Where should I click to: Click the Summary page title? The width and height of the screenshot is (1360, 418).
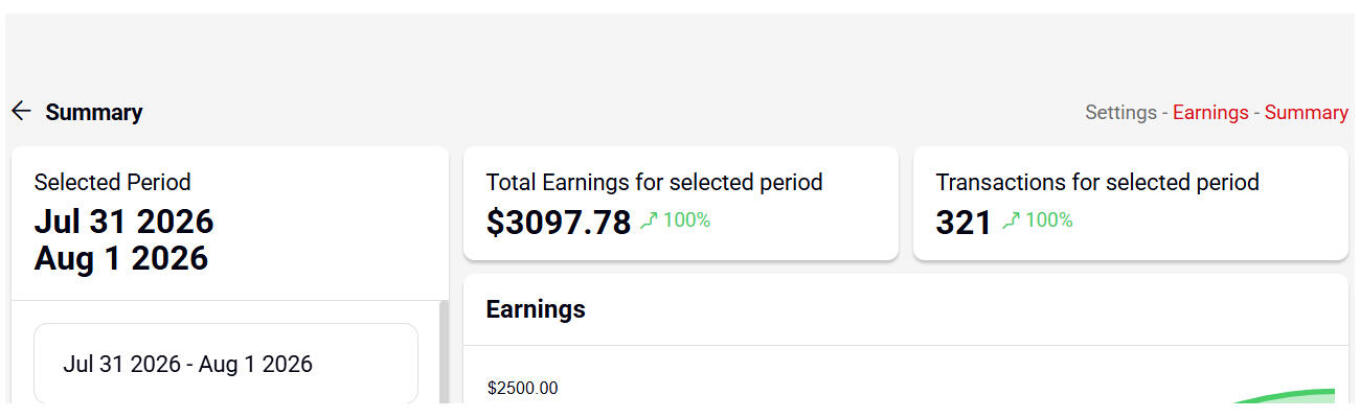[94, 112]
